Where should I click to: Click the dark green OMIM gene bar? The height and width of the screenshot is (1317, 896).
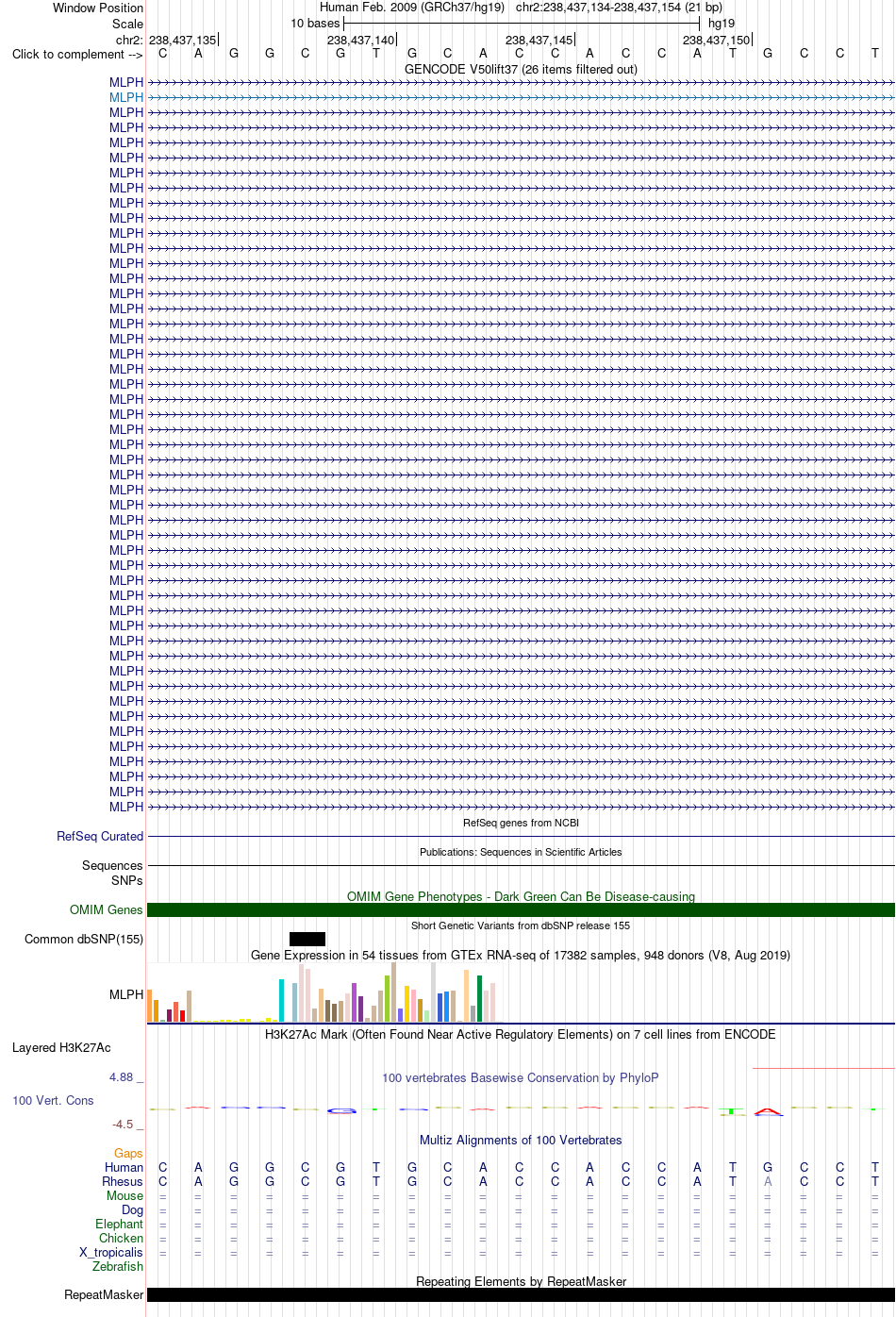(x=521, y=909)
